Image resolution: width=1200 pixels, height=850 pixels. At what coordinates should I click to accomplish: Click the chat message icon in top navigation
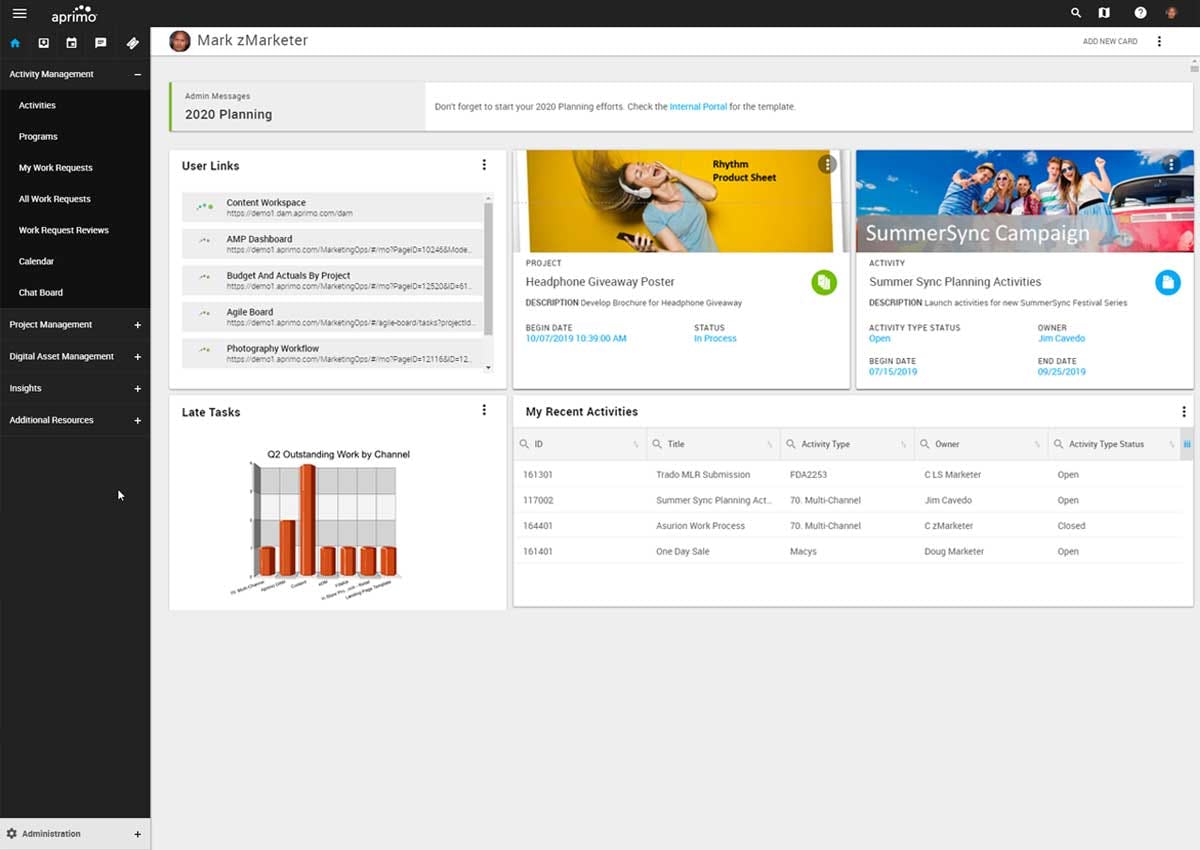click(100, 43)
